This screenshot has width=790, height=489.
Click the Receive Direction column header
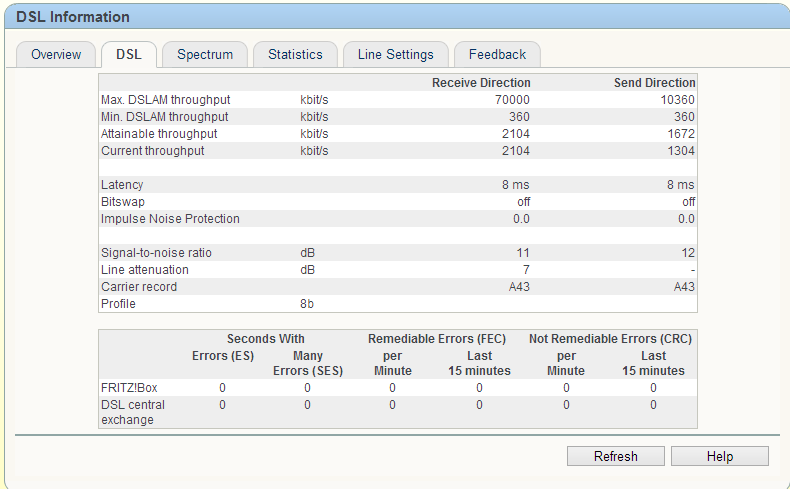481,83
